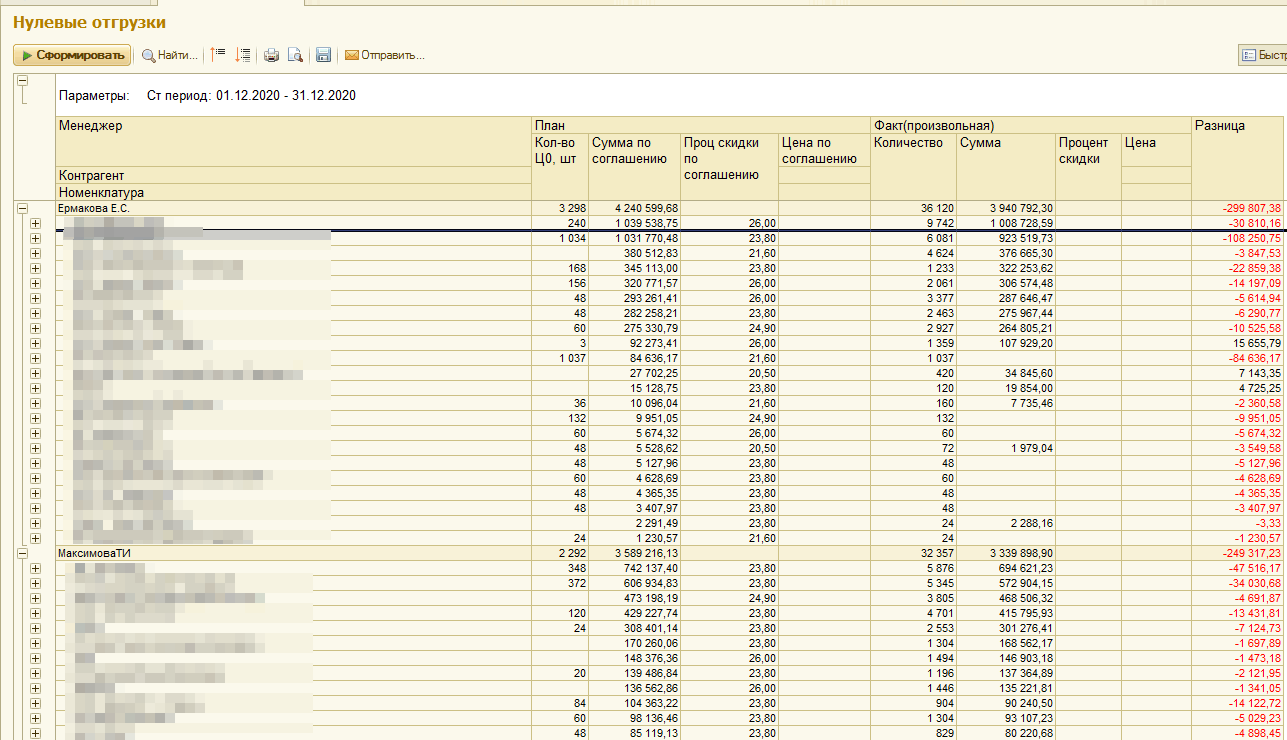Collapse the Параметры section at the top
The width and height of the screenshot is (1287, 740).
(x=22, y=81)
